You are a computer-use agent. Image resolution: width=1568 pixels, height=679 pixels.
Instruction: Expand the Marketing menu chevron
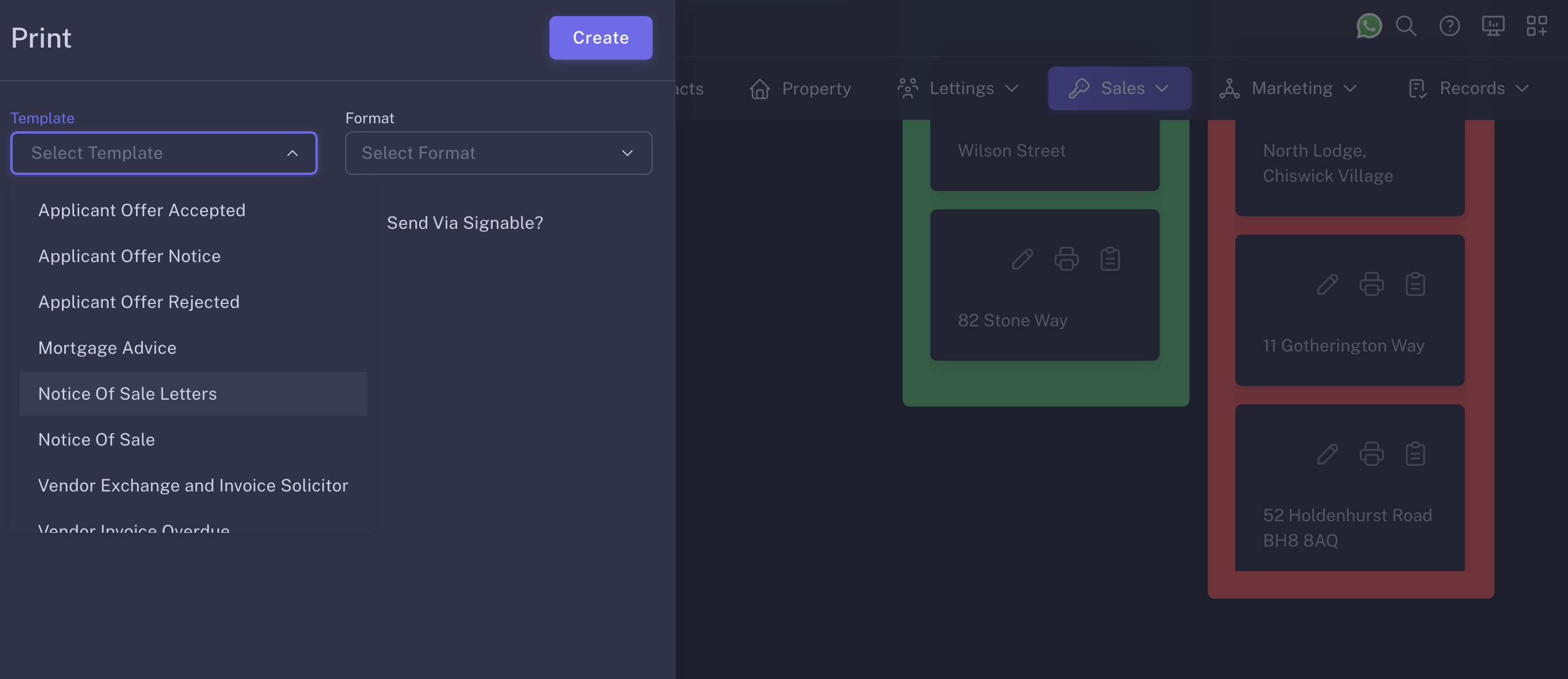[1350, 89]
